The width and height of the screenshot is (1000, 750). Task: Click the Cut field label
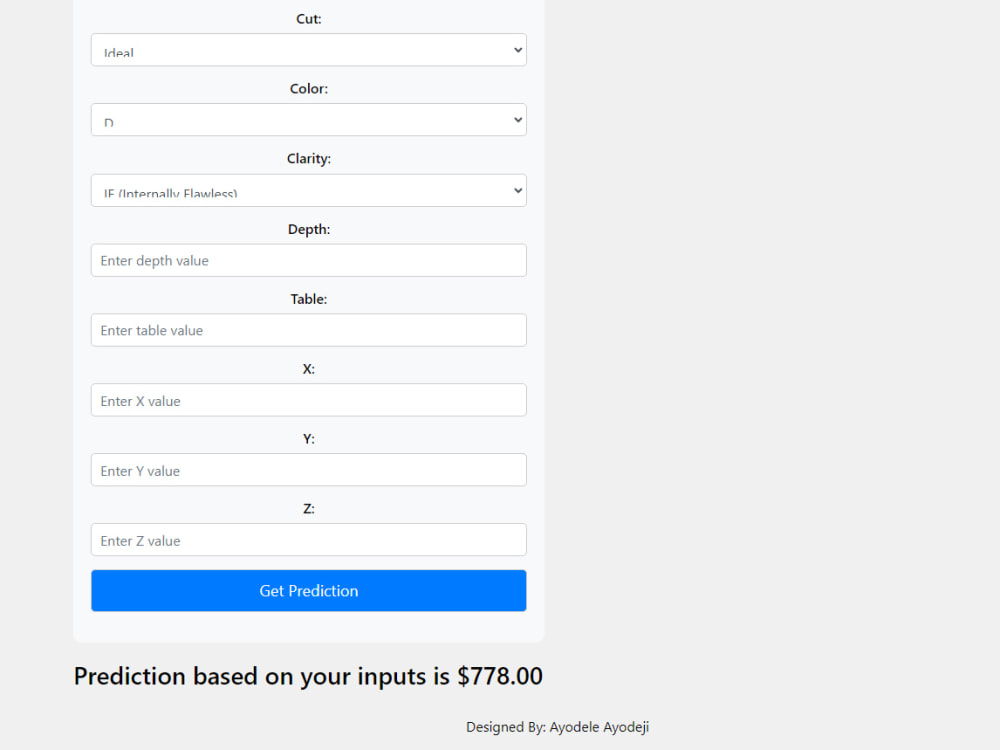[309, 19]
